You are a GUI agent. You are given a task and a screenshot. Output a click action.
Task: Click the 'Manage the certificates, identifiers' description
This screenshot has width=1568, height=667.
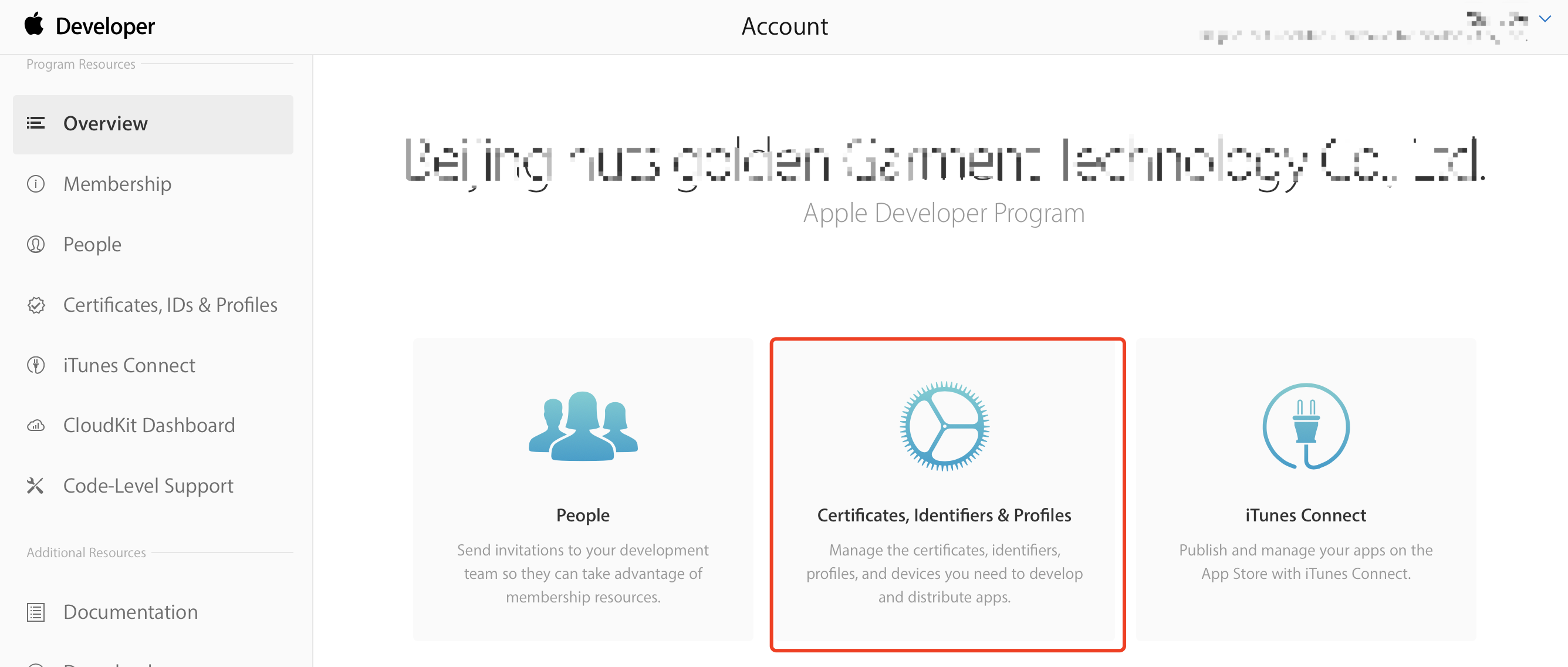tap(944, 573)
